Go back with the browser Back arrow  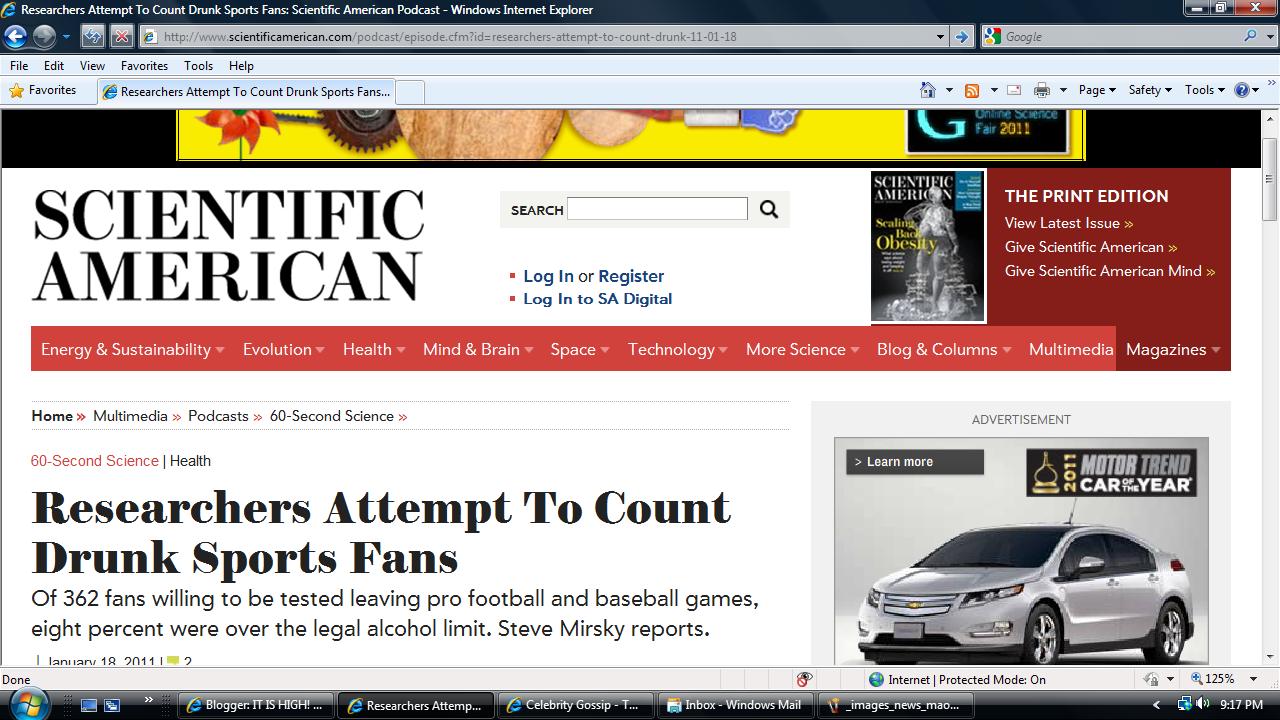click(15, 37)
